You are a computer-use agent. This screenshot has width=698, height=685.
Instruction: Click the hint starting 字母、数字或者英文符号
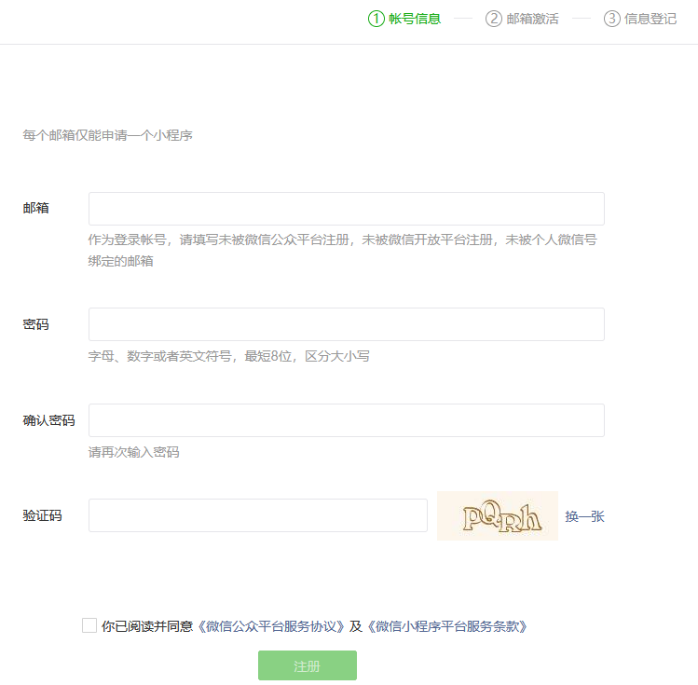click(229, 356)
